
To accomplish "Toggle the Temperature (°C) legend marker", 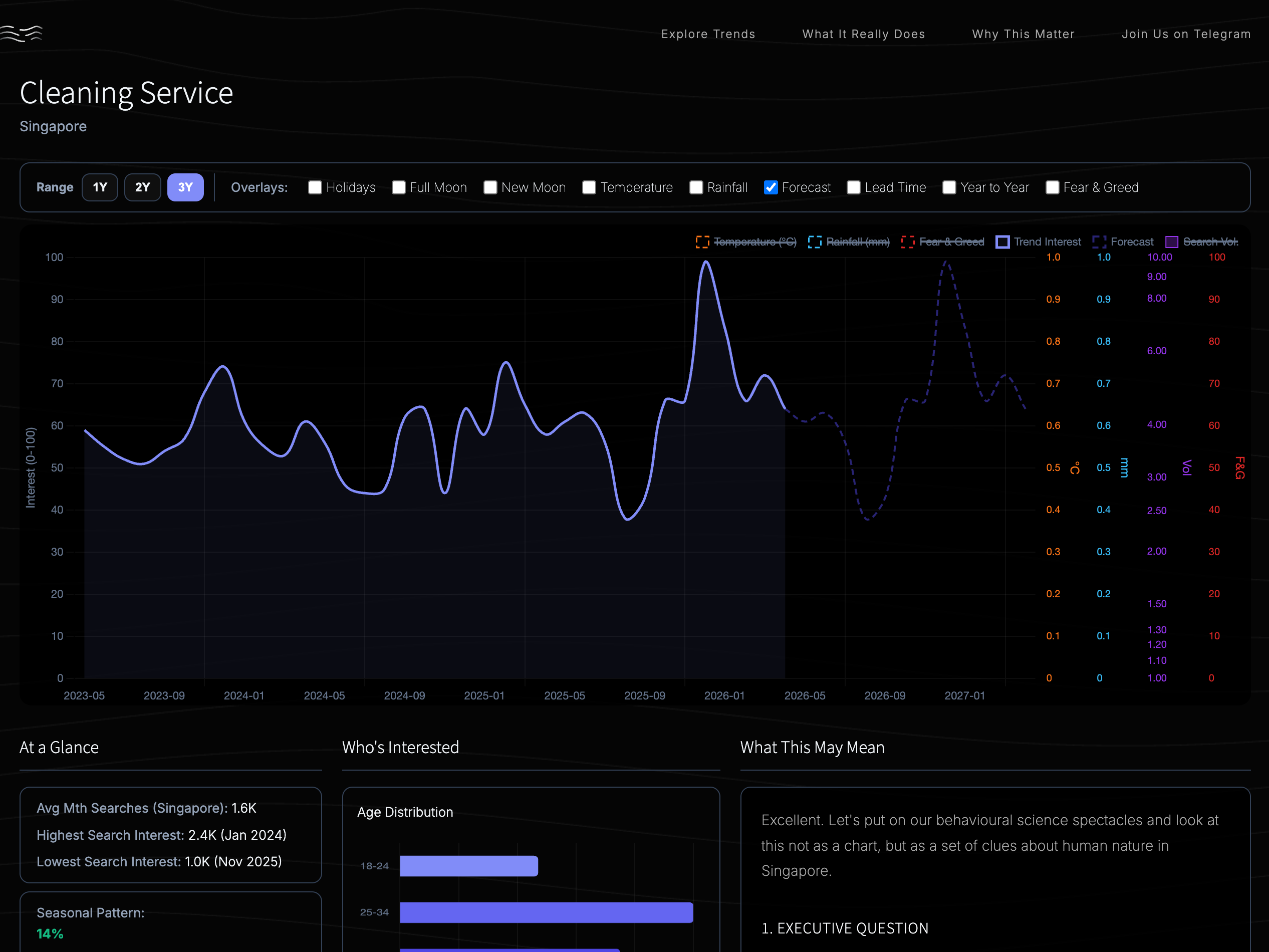I will [702, 242].
